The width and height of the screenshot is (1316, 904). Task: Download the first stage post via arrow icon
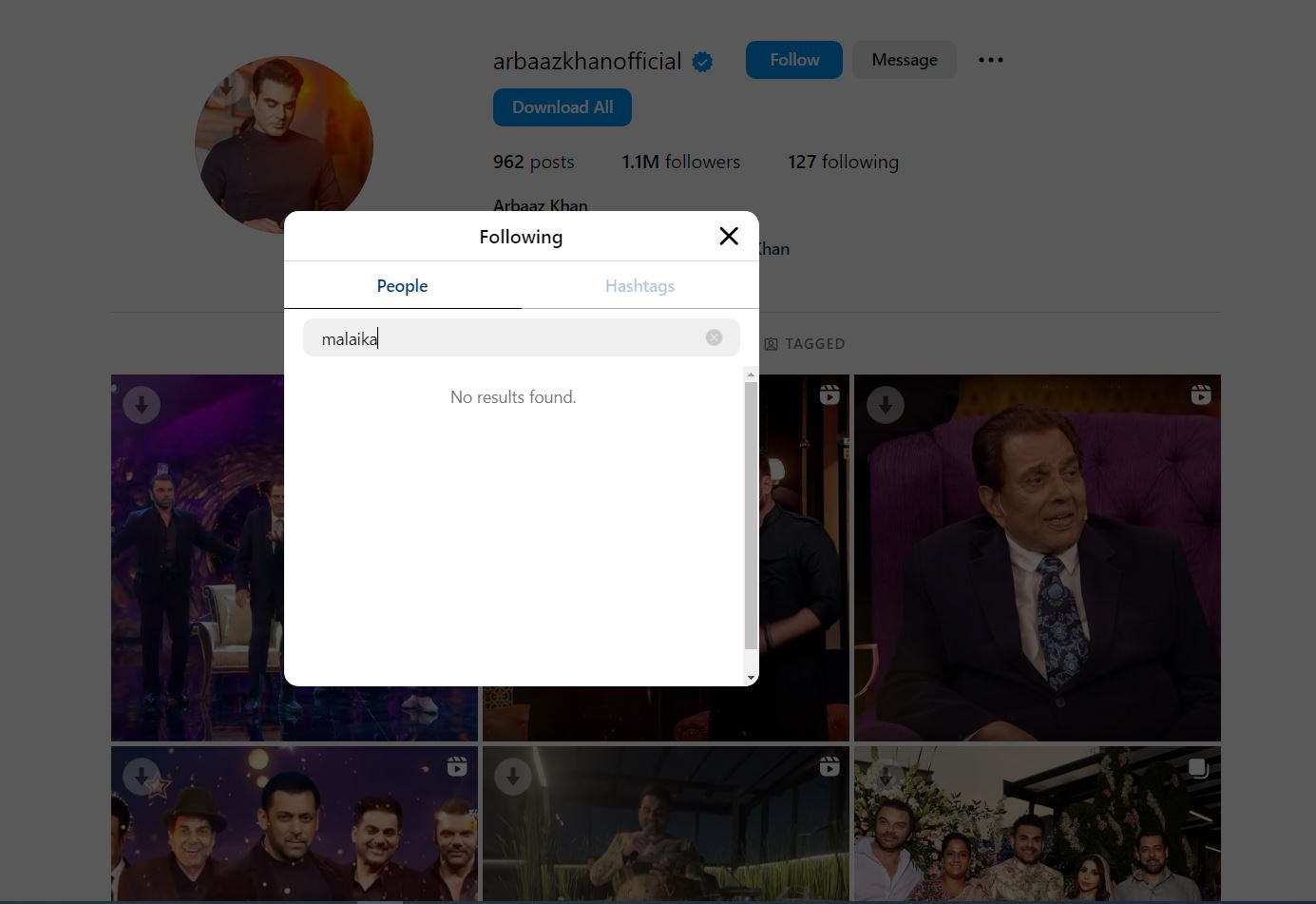(x=142, y=405)
